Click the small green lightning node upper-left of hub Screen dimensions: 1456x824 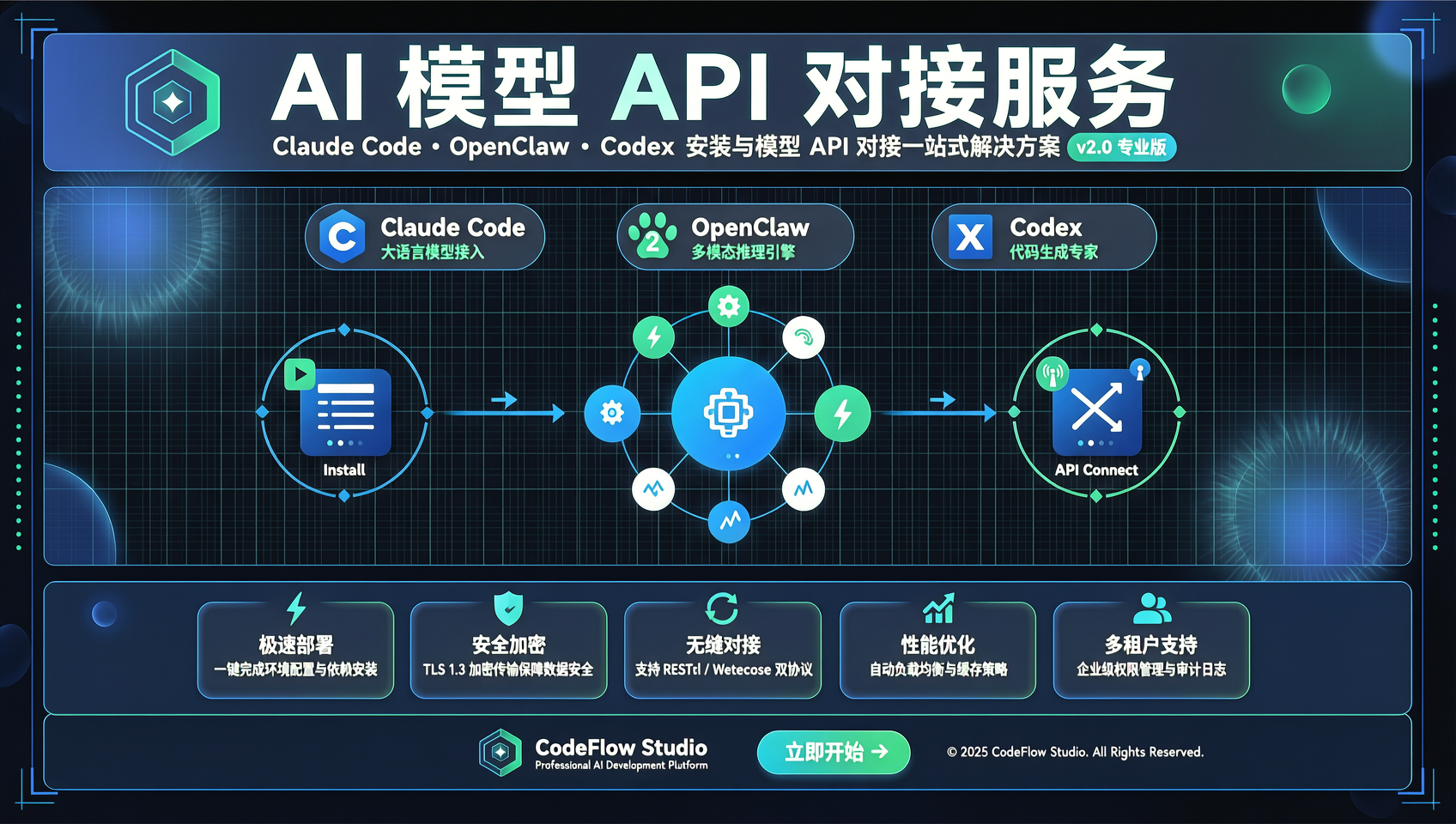pyautogui.click(x=654, y=336)
